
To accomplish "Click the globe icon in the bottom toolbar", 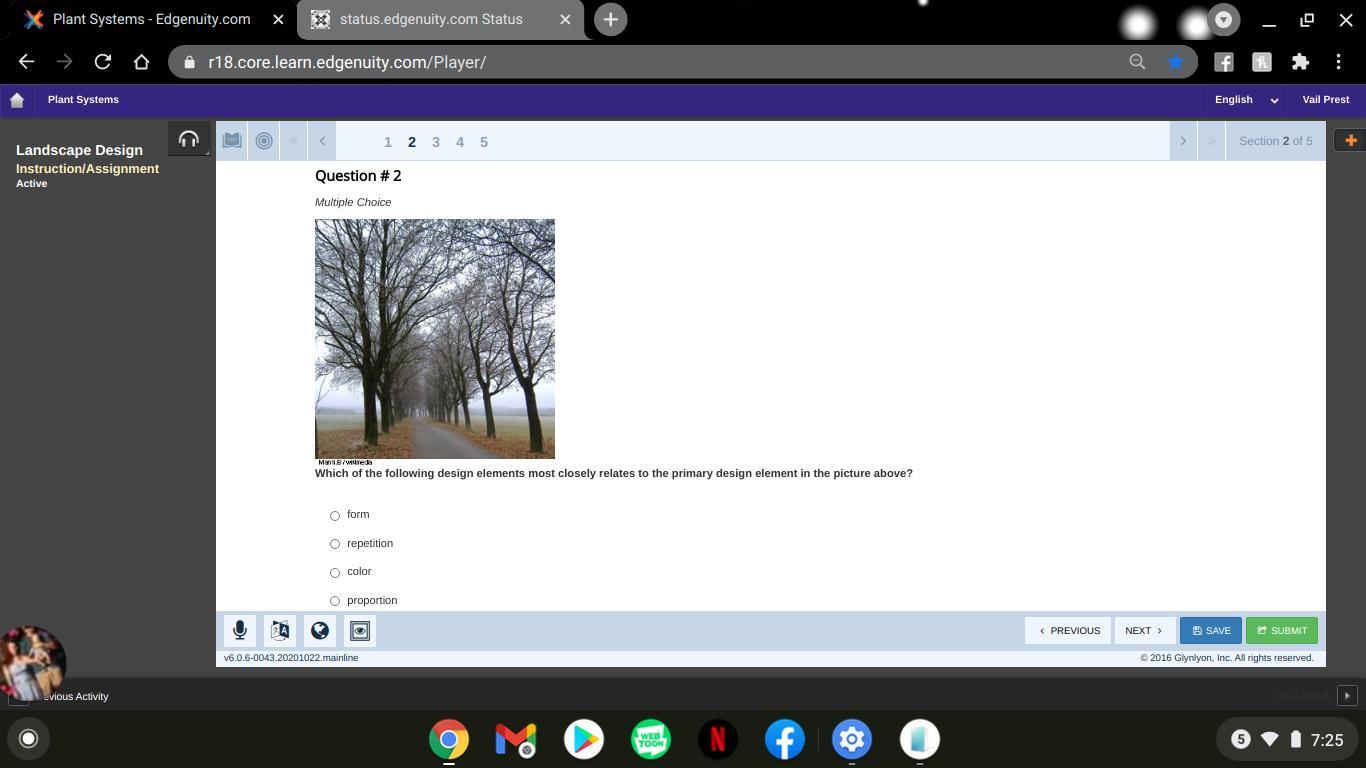I will pos(320,630).
